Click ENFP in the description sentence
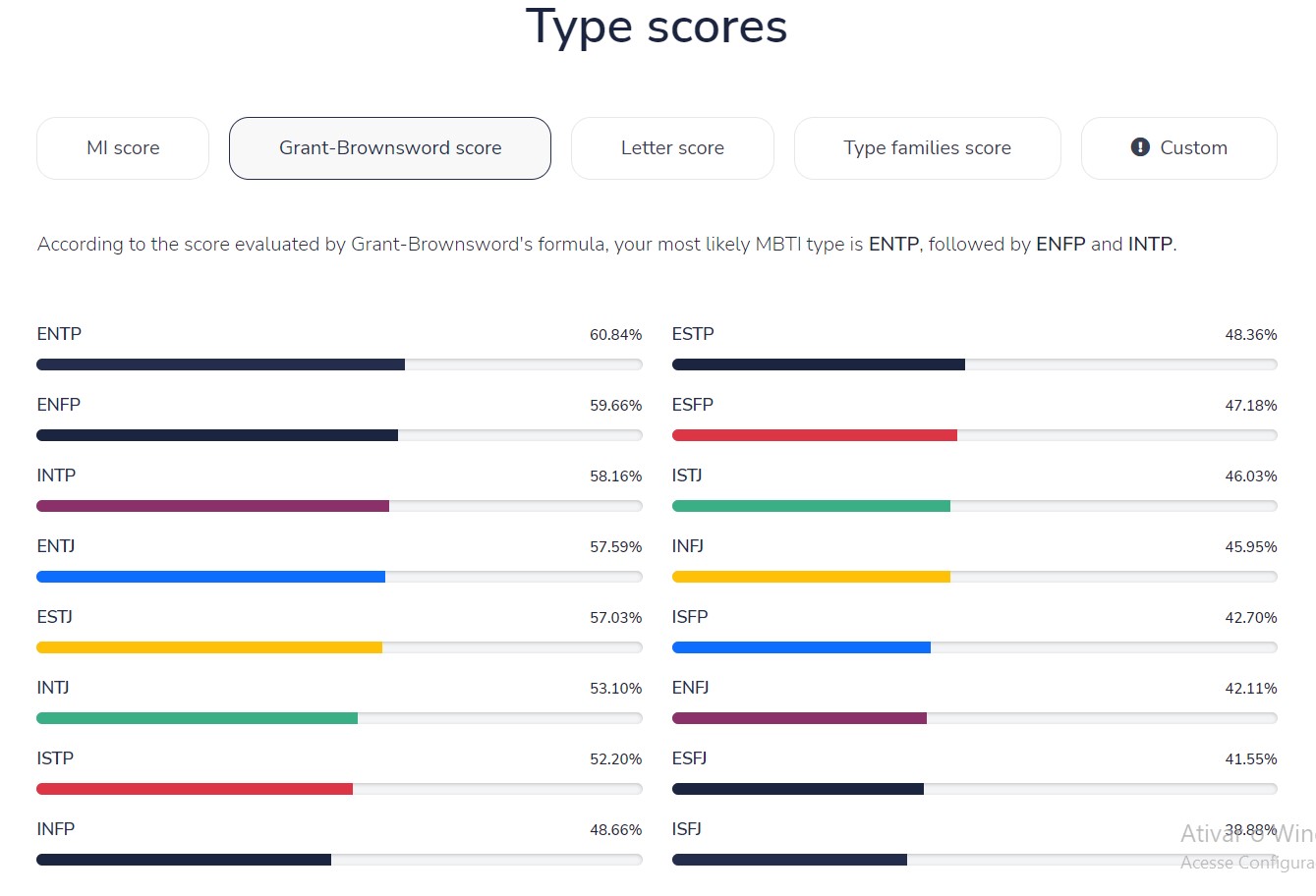The width and height of the screenshot is (1316, 896). coord(1060,244)
